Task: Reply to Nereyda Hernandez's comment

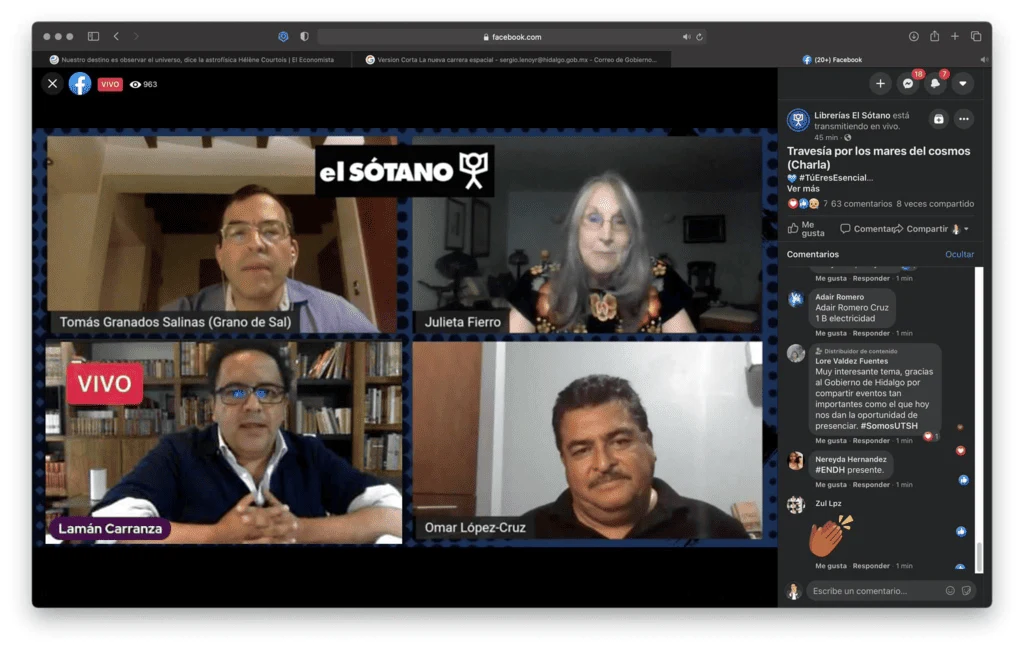Action: click(x=871, y=485)
